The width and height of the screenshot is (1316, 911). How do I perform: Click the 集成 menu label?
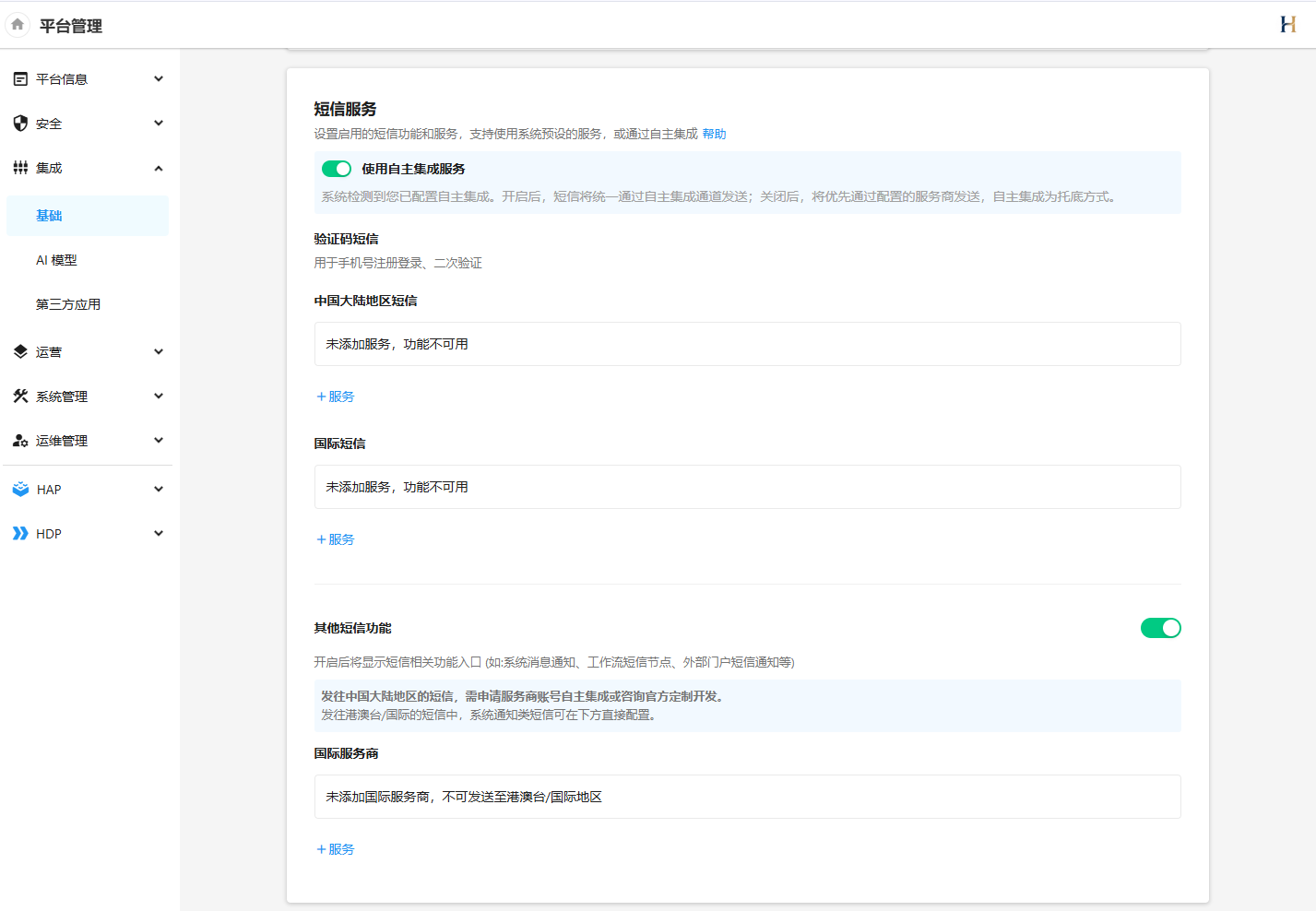click(49, 168)
